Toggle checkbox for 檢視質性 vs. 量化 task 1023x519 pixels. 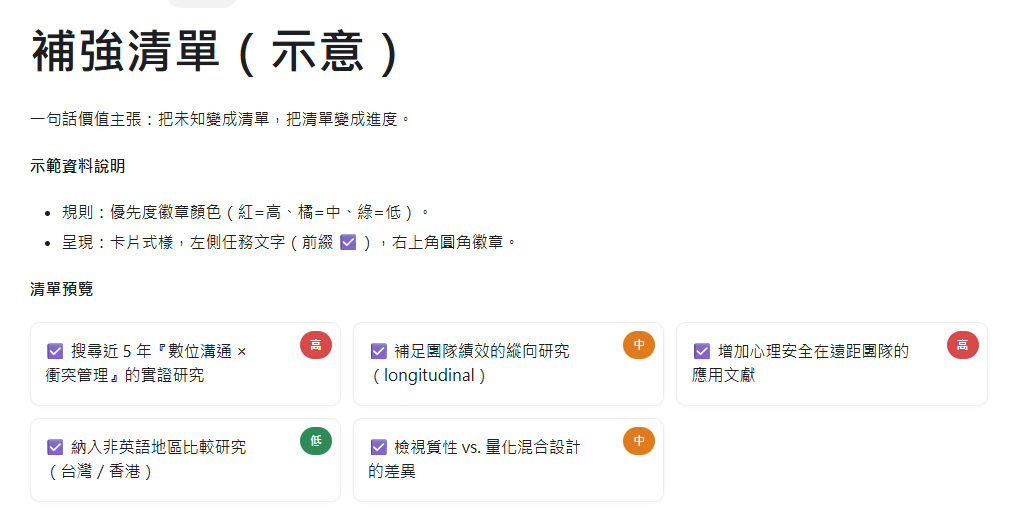[379, 447]
